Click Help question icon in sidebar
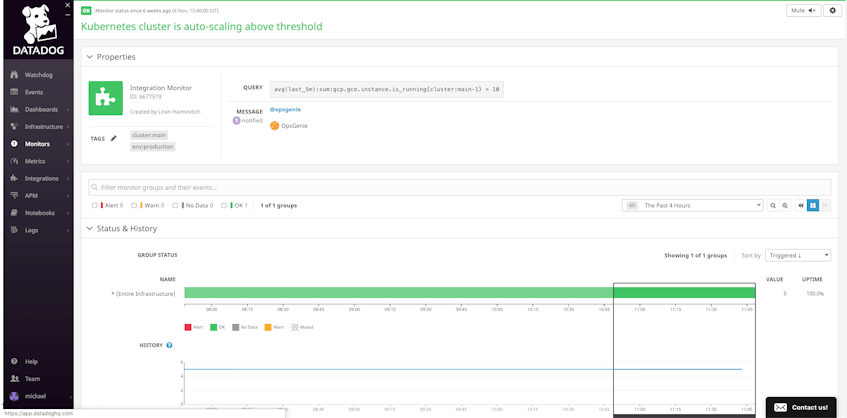 15,361
